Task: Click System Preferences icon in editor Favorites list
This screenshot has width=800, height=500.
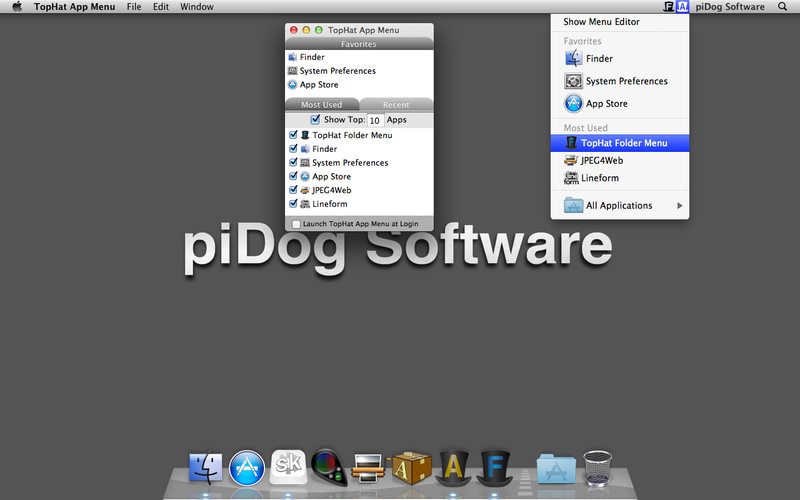Action: (292, 71)
